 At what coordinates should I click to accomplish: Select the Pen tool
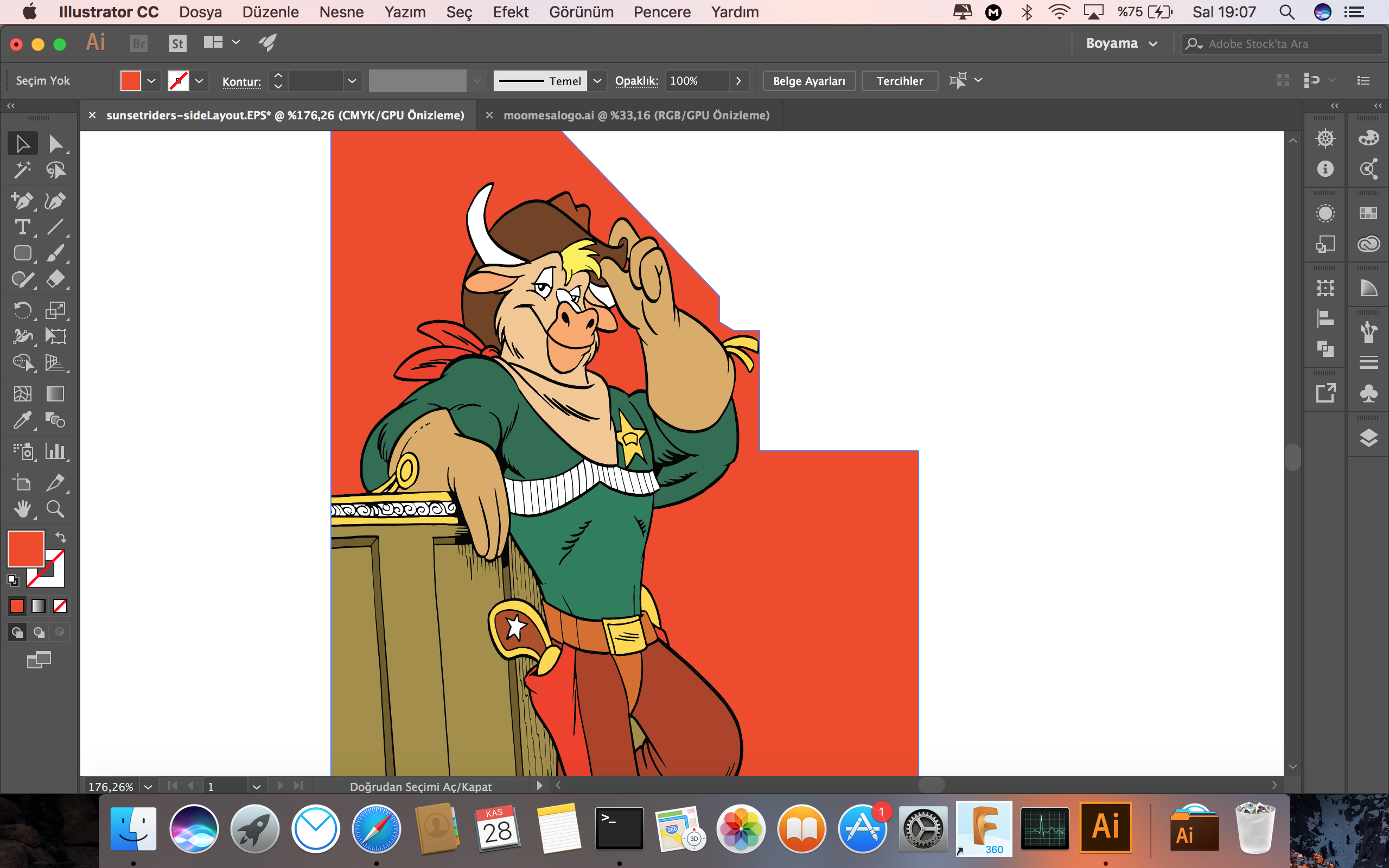point(22,200)
